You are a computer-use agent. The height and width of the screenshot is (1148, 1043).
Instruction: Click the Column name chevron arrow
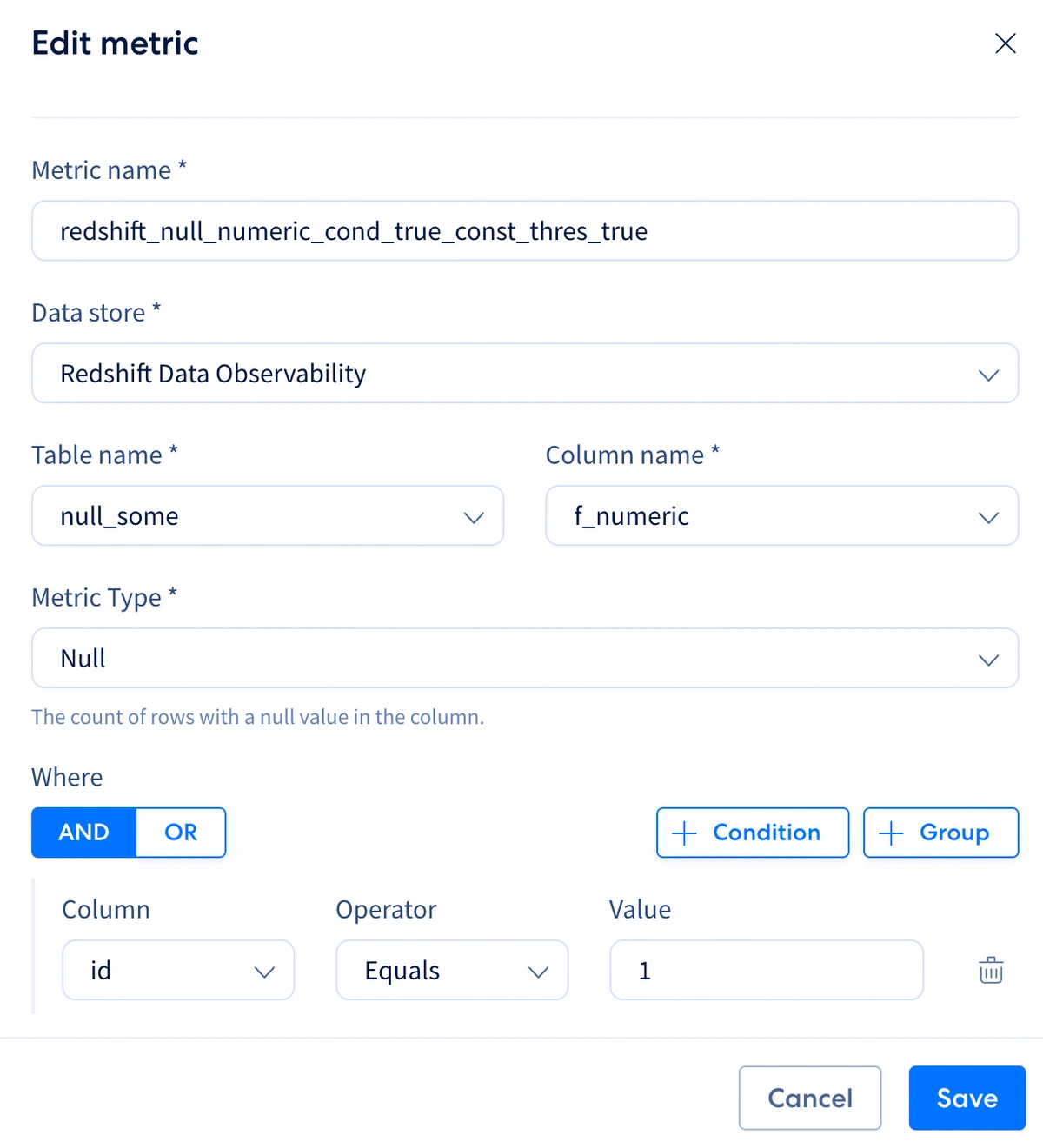(988, 517)
